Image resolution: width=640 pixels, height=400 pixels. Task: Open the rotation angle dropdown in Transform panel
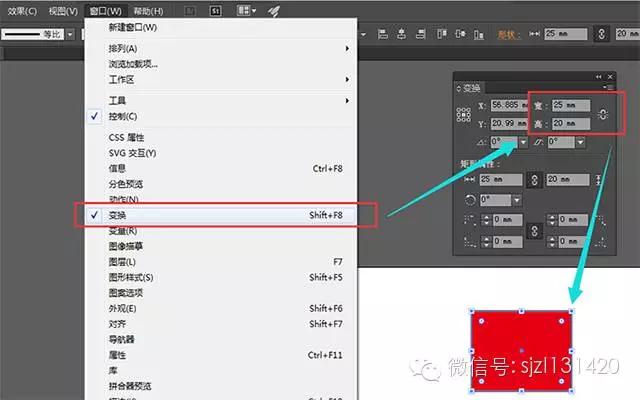click(521, 143)
